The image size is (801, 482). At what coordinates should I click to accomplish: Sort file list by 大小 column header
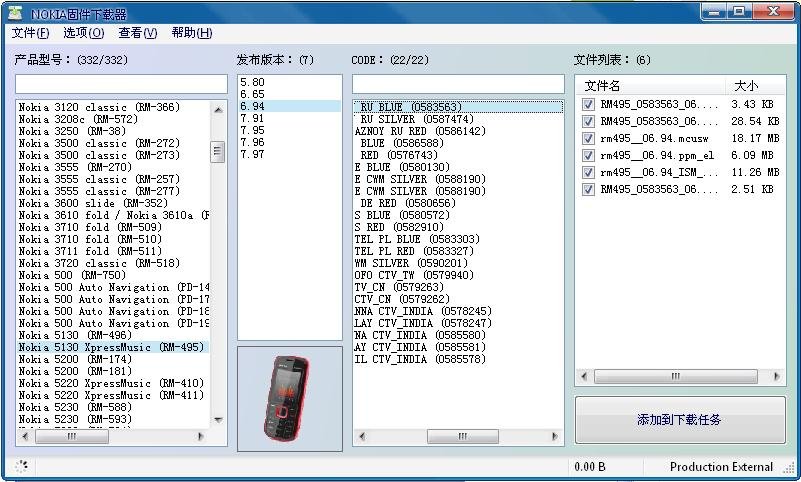[755, 86]
